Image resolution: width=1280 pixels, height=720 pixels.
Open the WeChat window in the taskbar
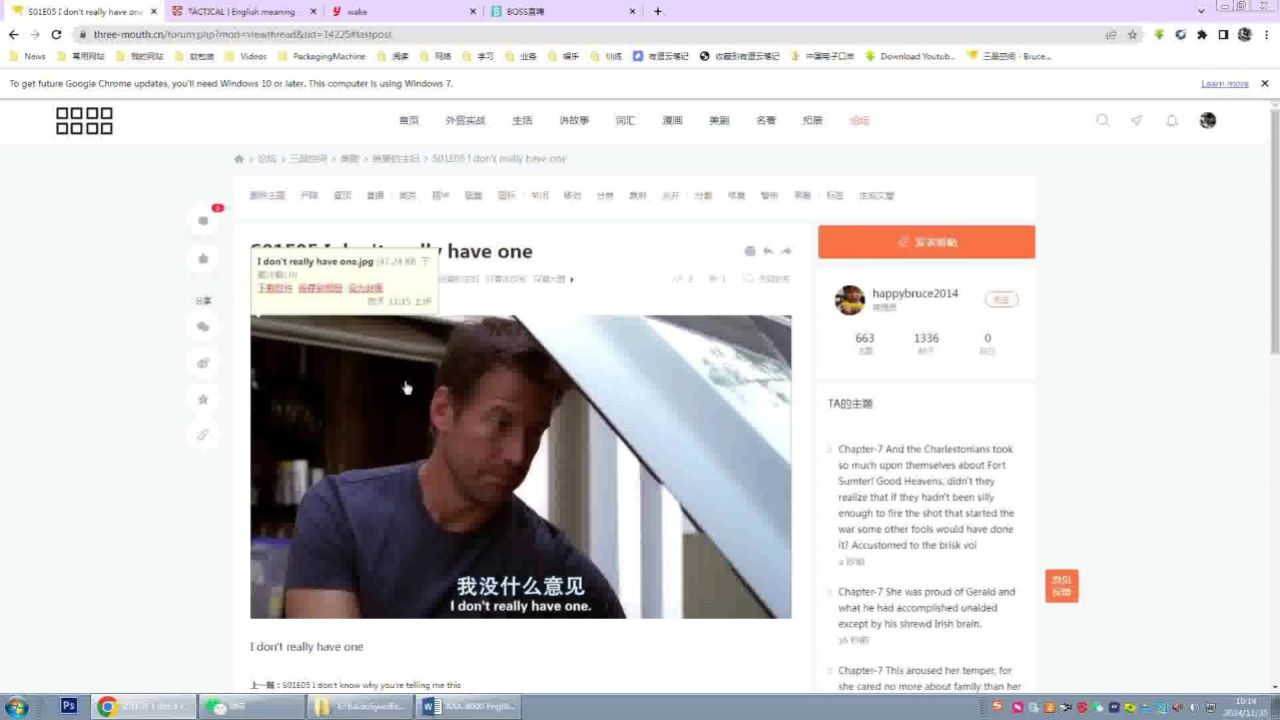253,706
